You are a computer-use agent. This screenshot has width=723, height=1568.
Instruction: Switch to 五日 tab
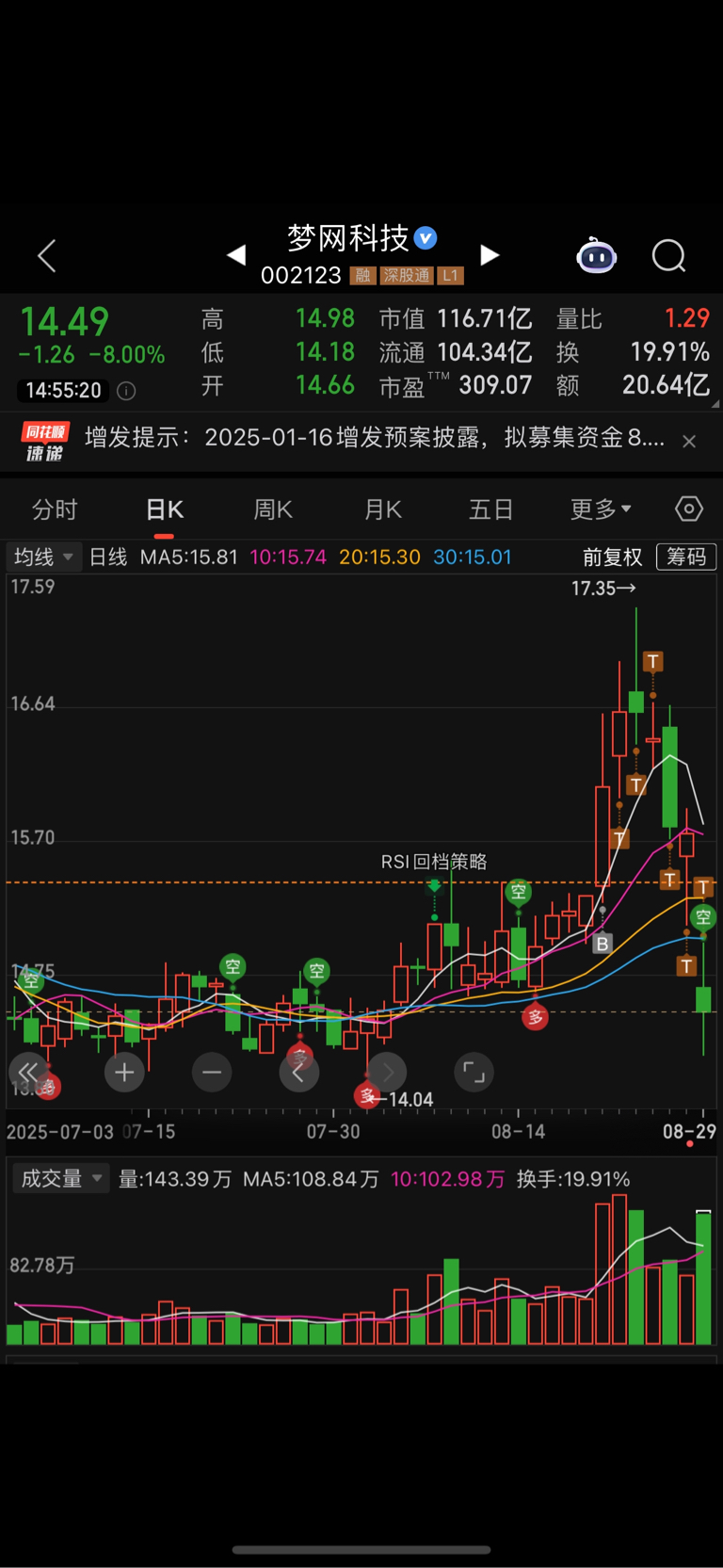click(x=491, y=509)
